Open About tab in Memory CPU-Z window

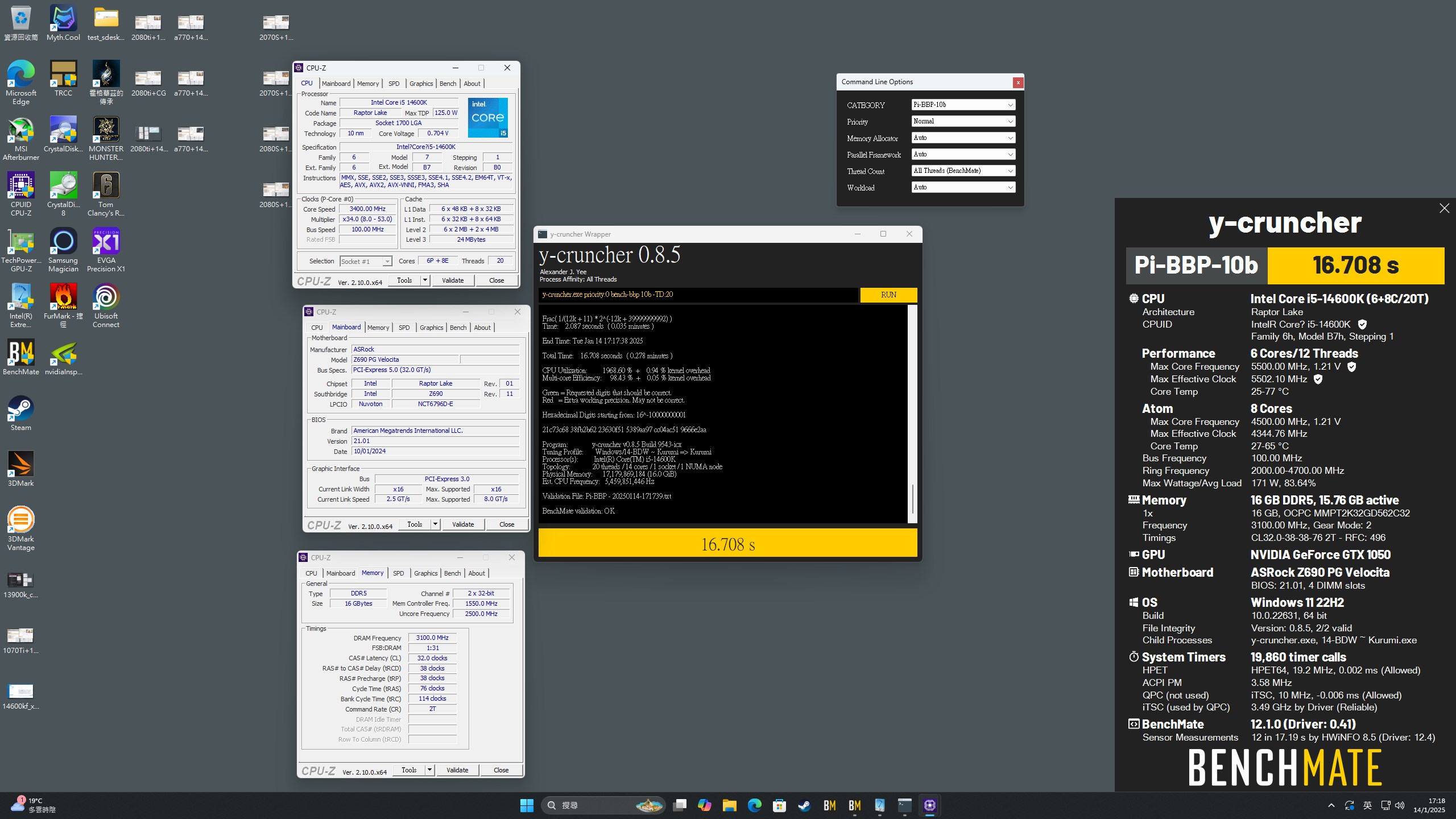477,573
